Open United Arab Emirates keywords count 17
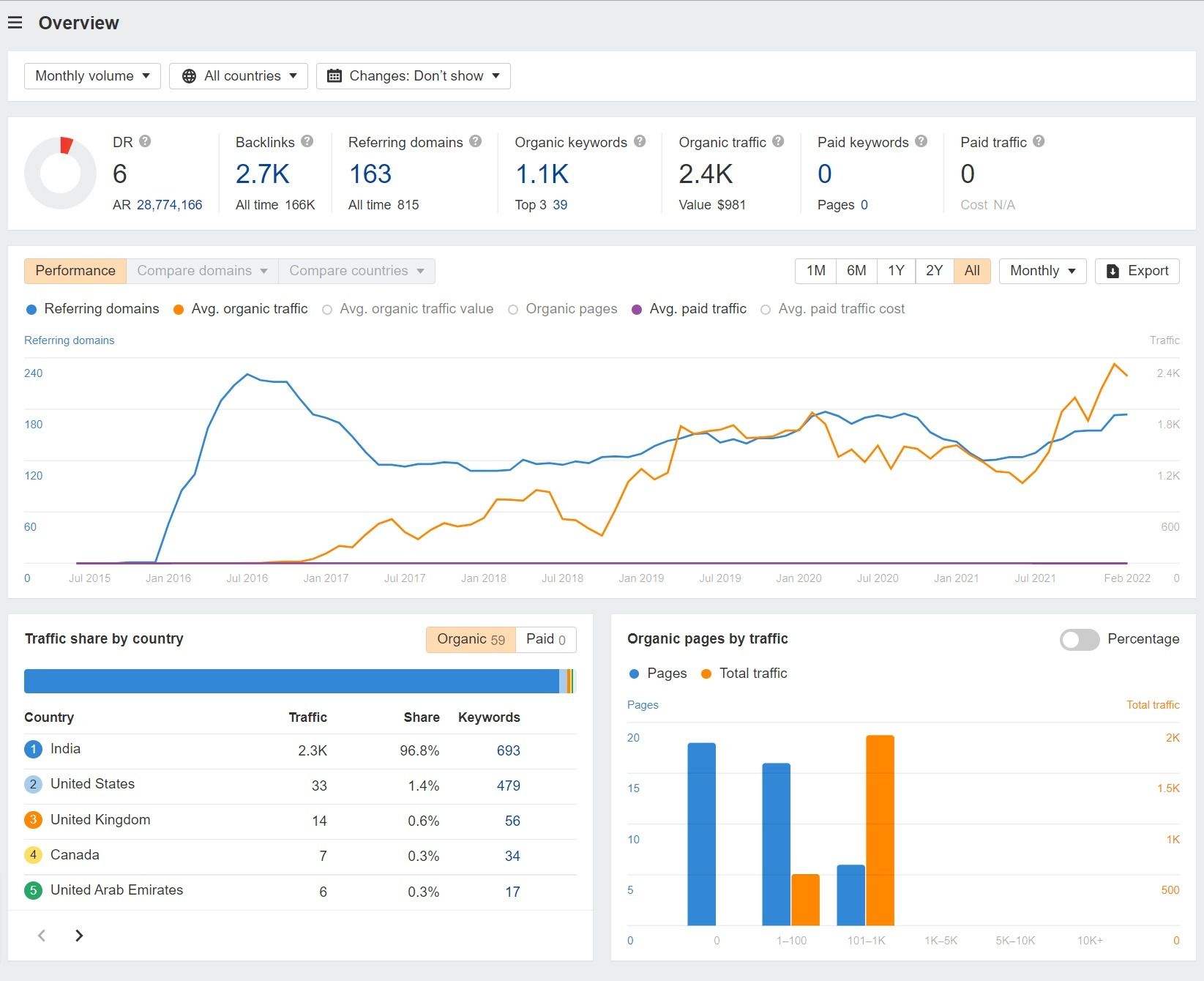 click(x=512, y=892)
